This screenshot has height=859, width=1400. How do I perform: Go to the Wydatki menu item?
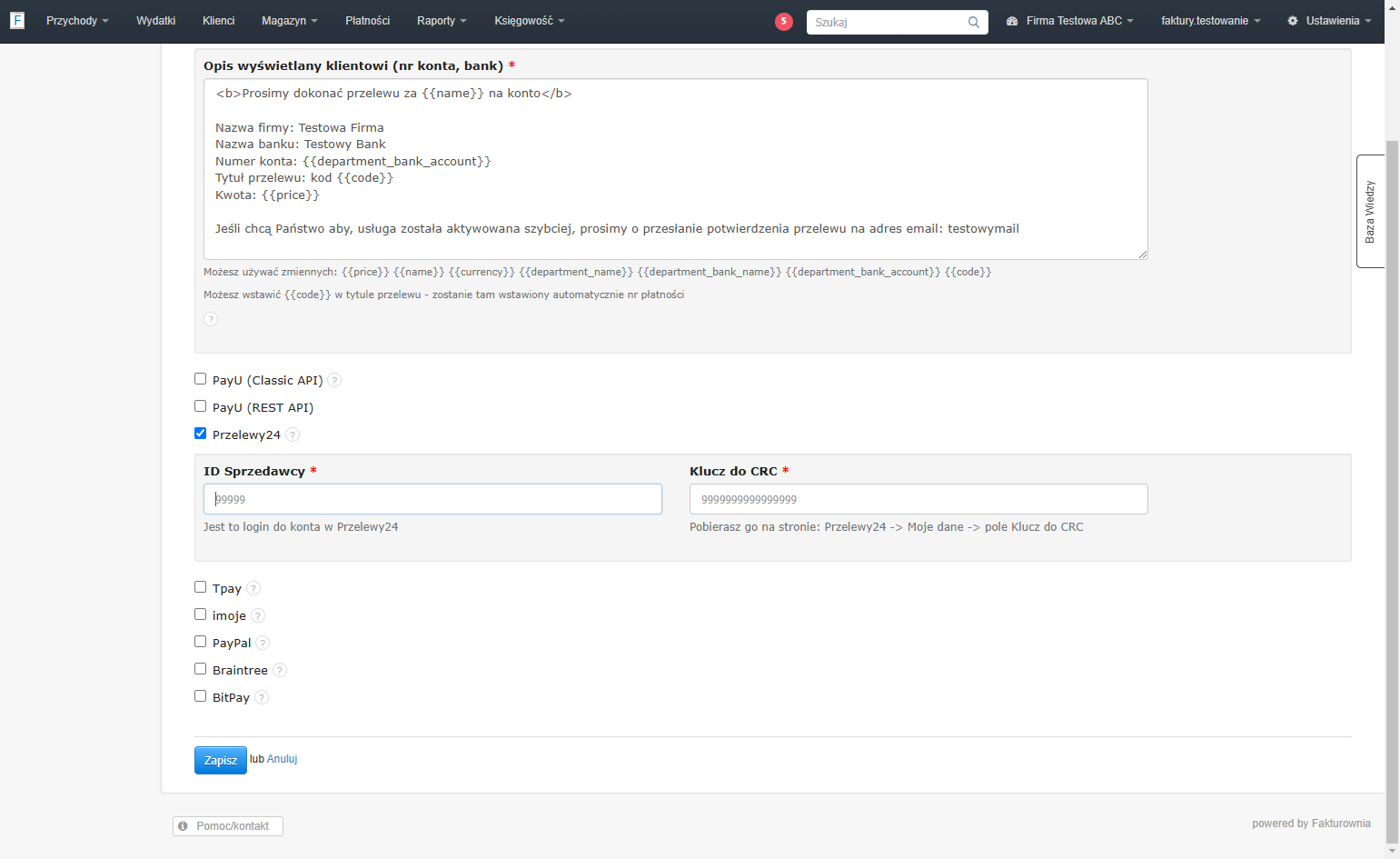[x=156, y=21]
